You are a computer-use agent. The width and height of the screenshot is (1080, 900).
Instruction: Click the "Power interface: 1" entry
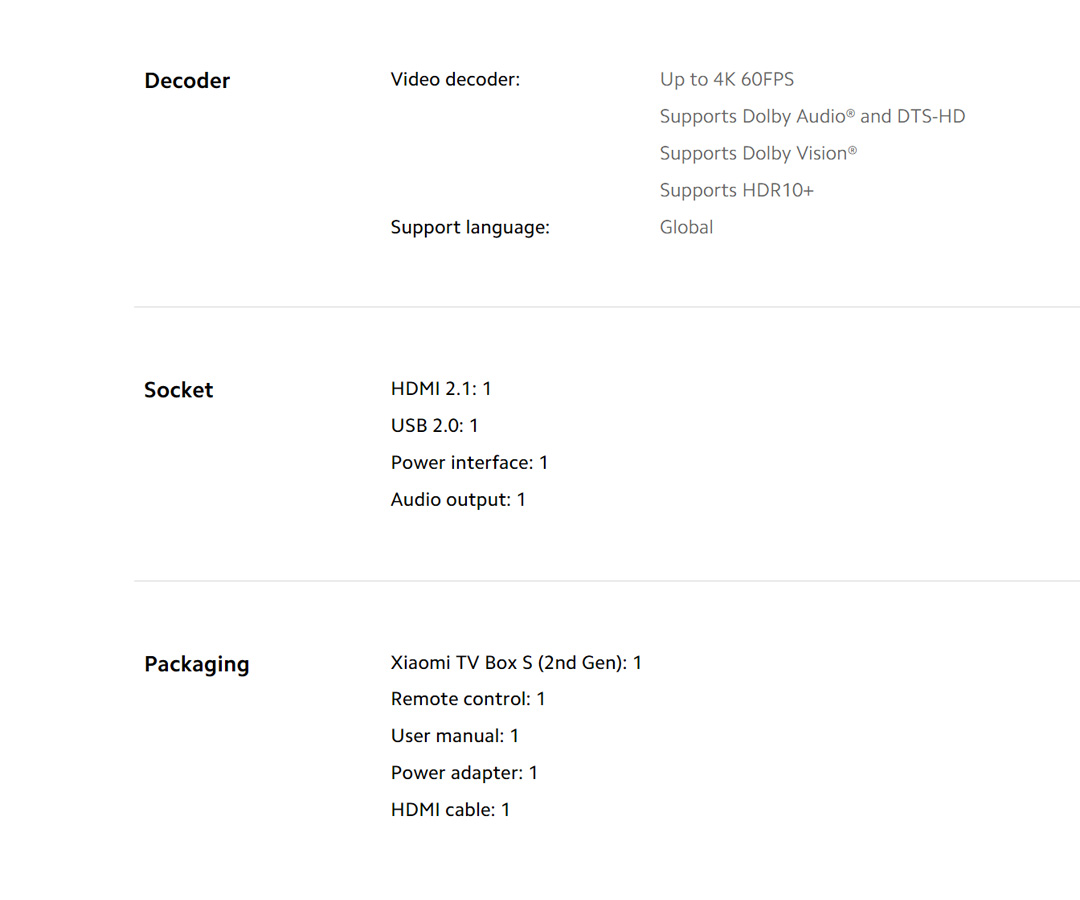point(469,462)
